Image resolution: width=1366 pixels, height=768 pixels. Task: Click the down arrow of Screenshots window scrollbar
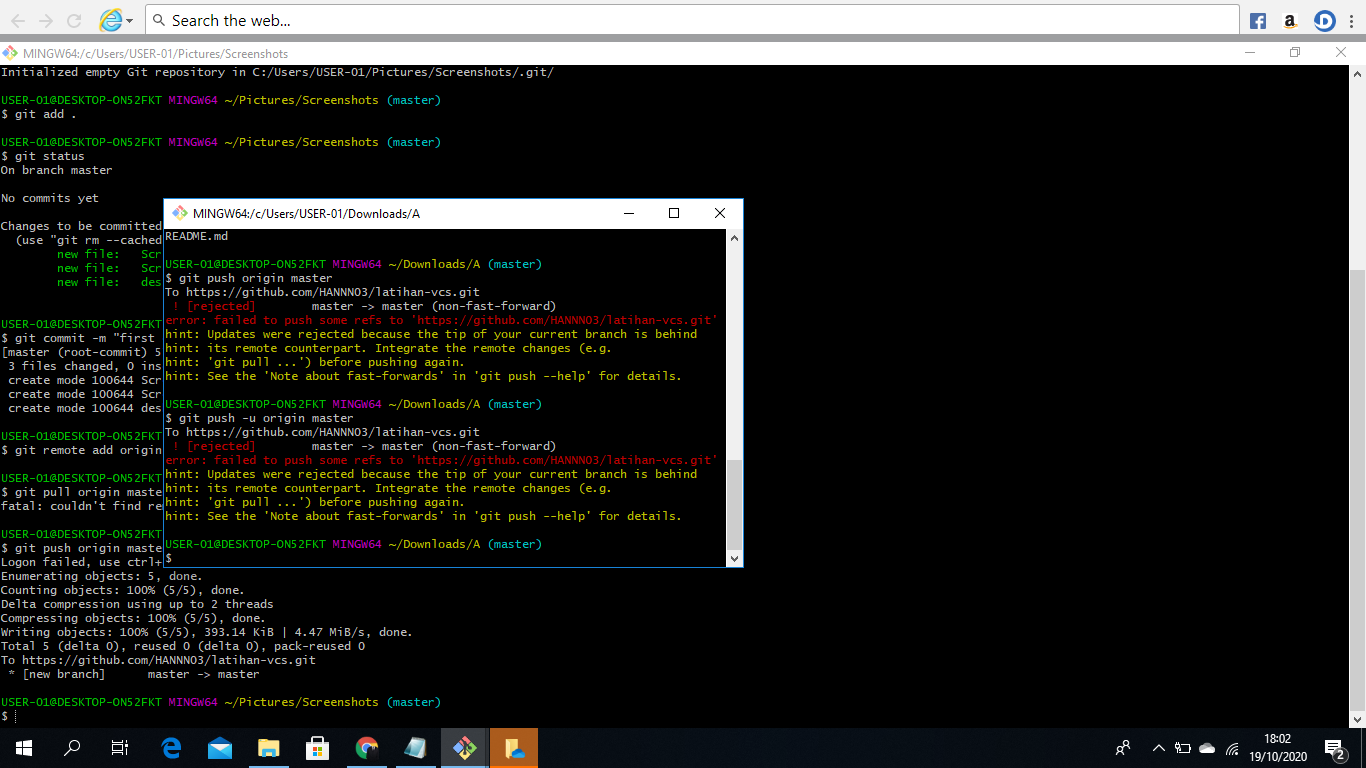[x=1358, y=718]
